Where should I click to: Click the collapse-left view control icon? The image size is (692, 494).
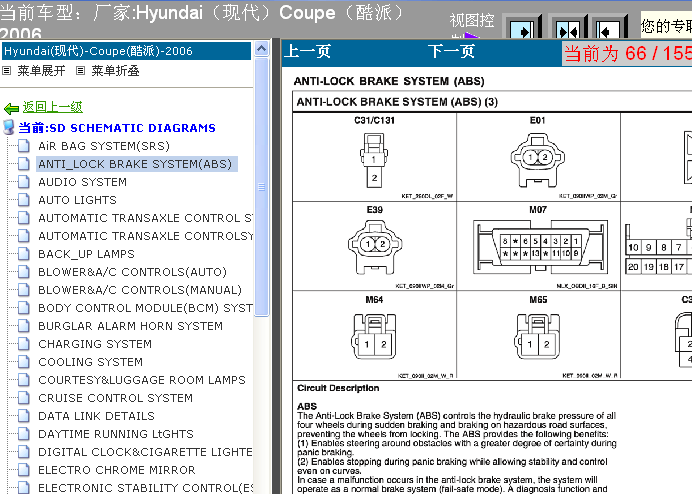click(609, 28)
